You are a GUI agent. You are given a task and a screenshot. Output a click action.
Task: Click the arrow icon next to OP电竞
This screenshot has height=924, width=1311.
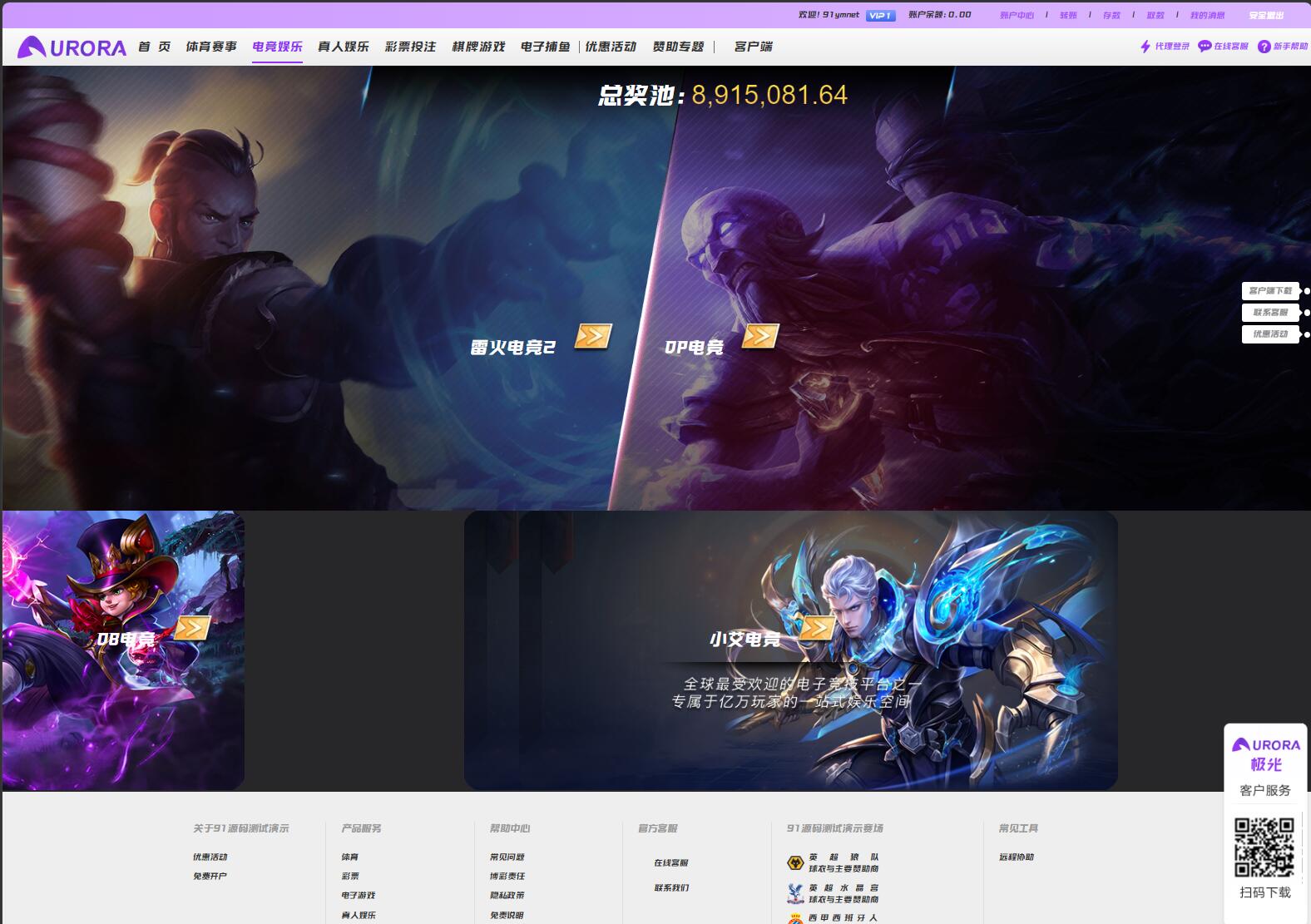click(760, 336)
